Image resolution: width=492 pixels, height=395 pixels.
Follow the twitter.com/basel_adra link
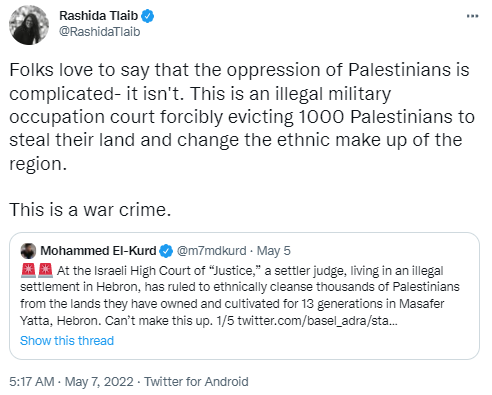click(317, 321)
